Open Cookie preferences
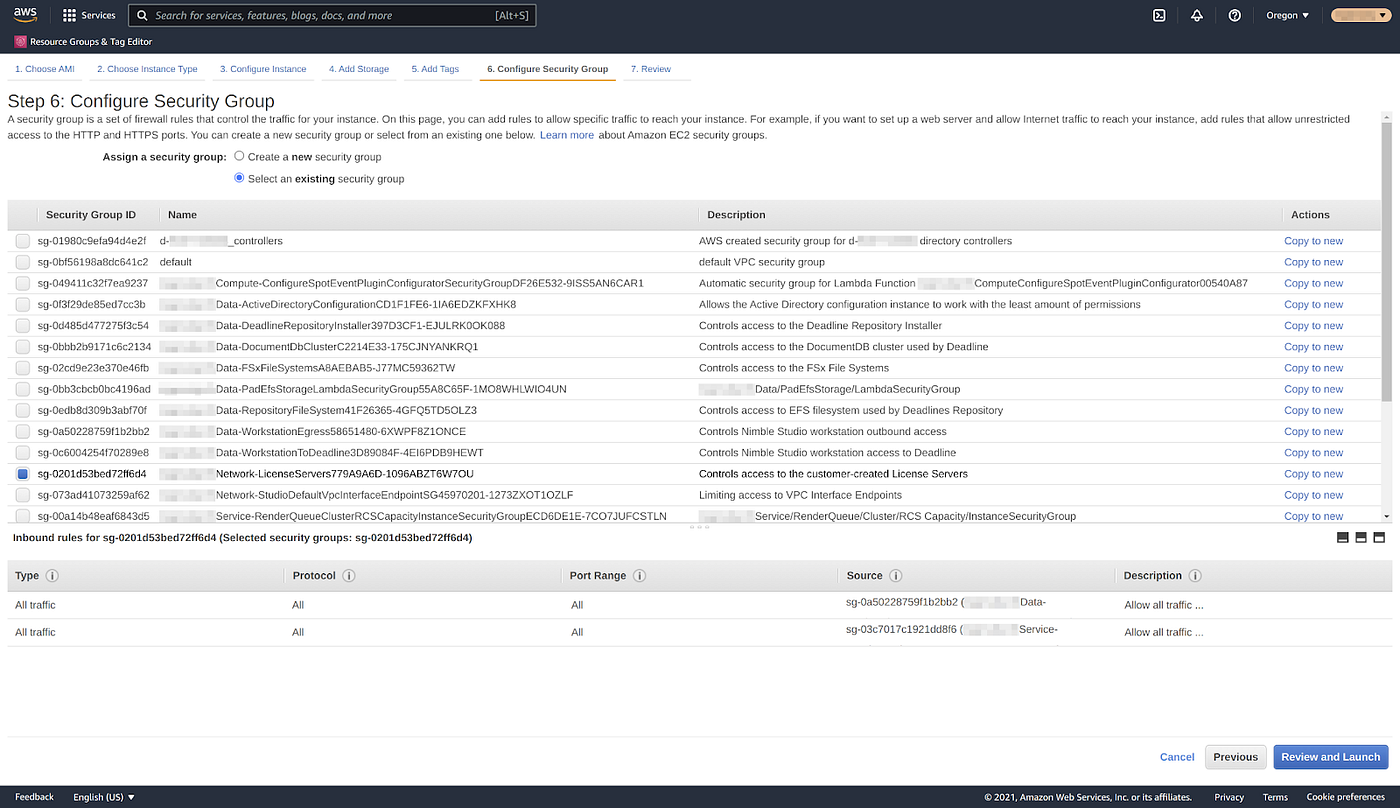 click(1346, 797)
